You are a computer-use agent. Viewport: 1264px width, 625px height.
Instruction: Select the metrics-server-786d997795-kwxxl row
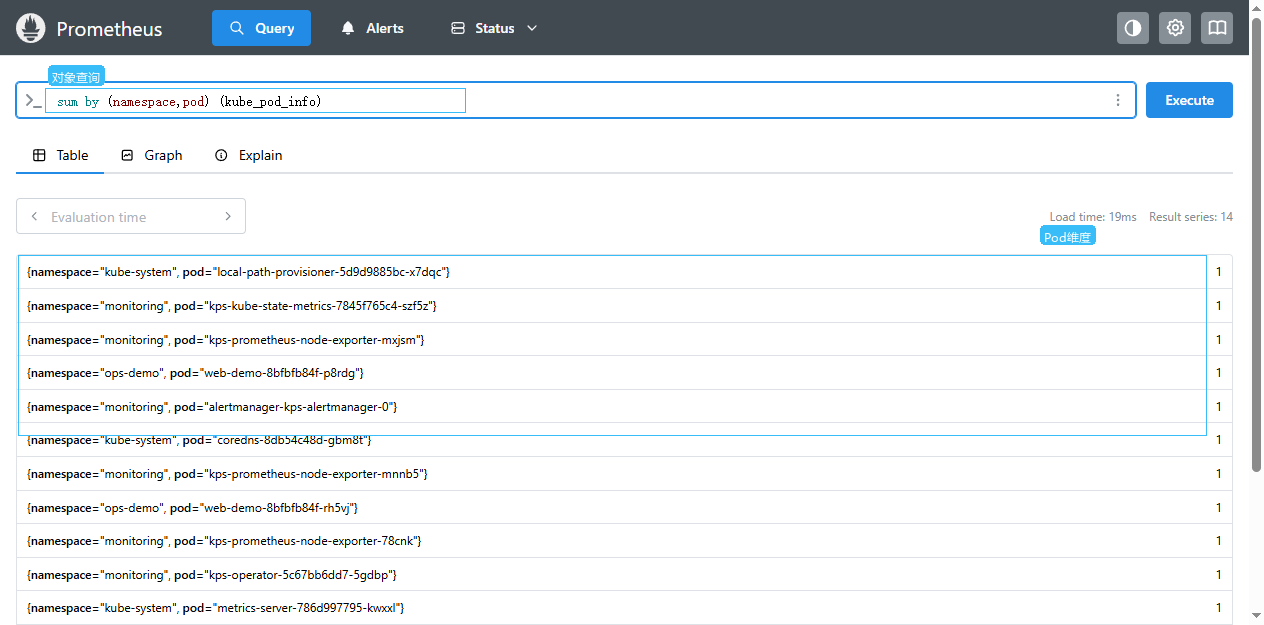point(625,608)
